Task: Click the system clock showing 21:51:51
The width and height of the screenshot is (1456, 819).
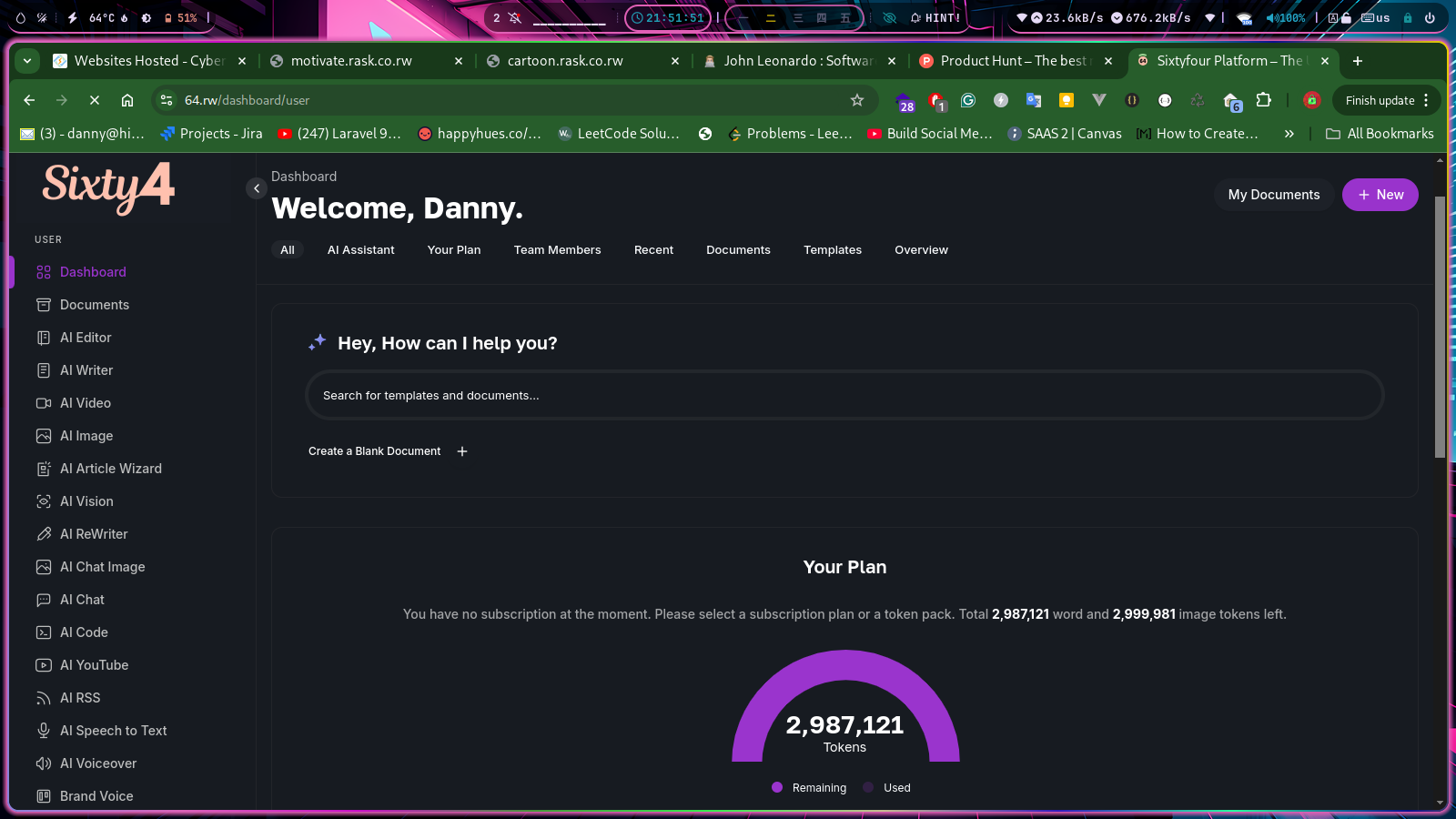Action: 668,17
